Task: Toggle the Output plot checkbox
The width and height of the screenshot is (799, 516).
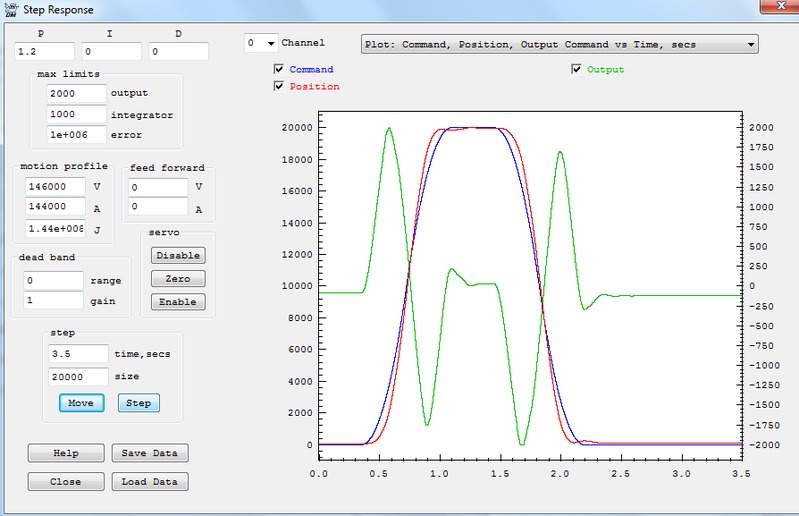Action: tap(576, 70)
